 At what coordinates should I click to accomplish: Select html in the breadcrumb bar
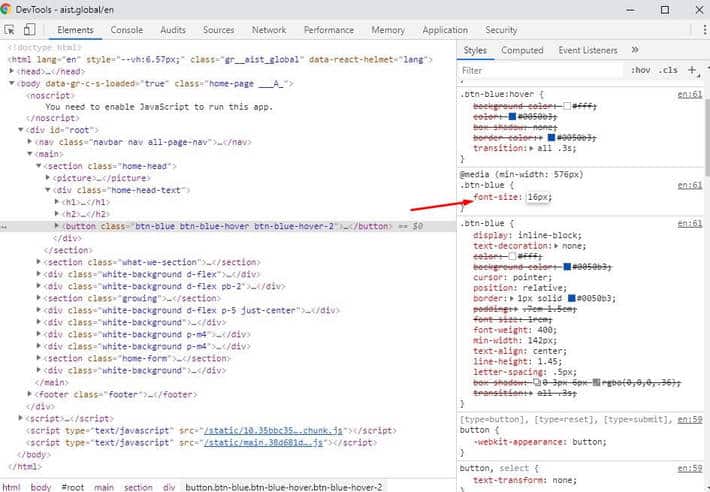11,487
